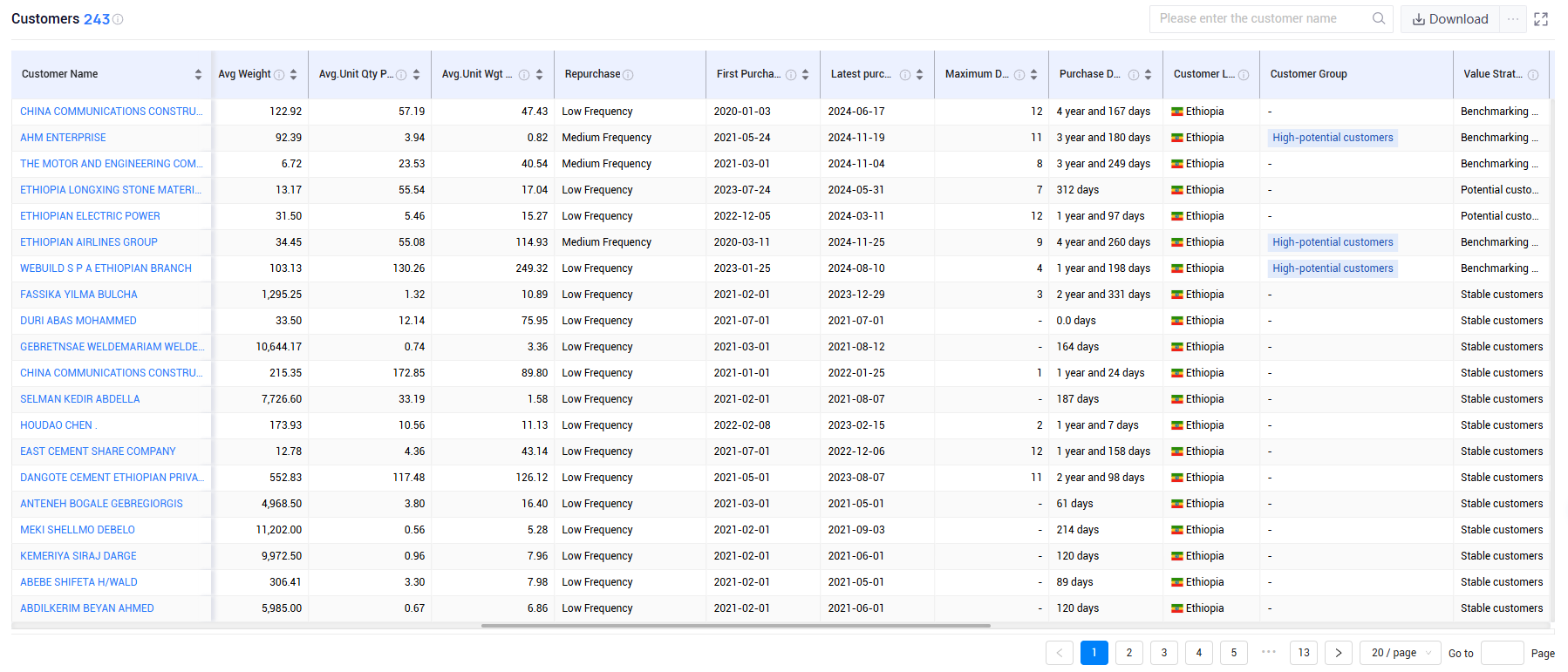Screen dimensions: 1568x672
Task: Open FASSIKA YILMA BULCHA customer
Action: 78,295
